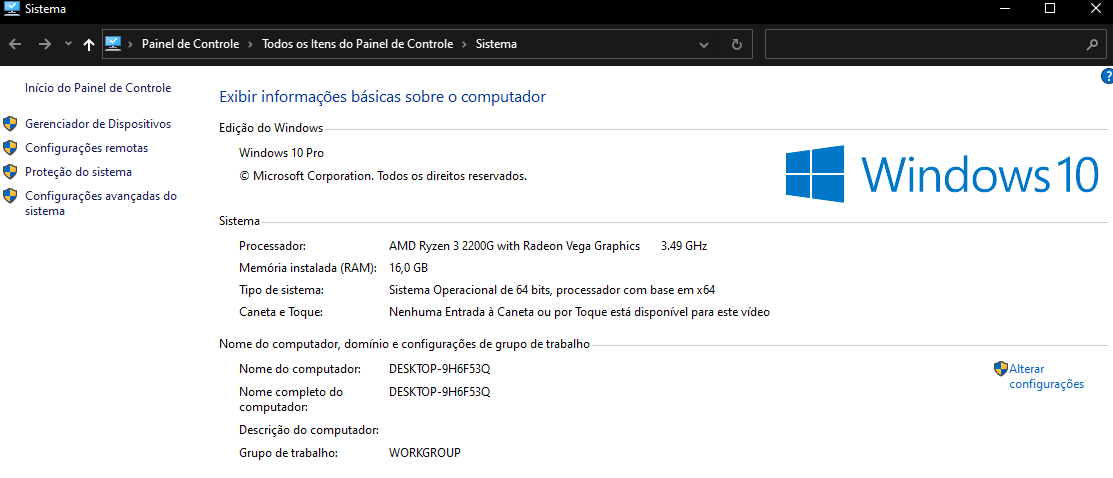Viewport: 1113px width, 478px height.
Task: Click Alterar configurações link
Action: click(1046, 376)
